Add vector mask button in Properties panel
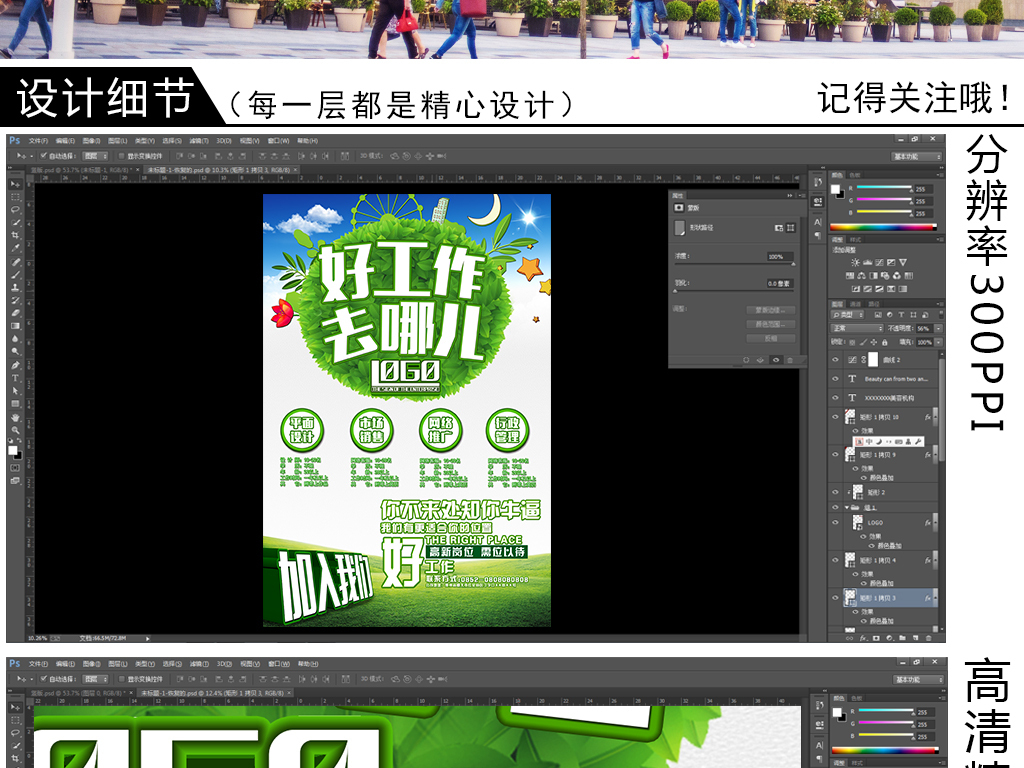 [x=791, y=228]
